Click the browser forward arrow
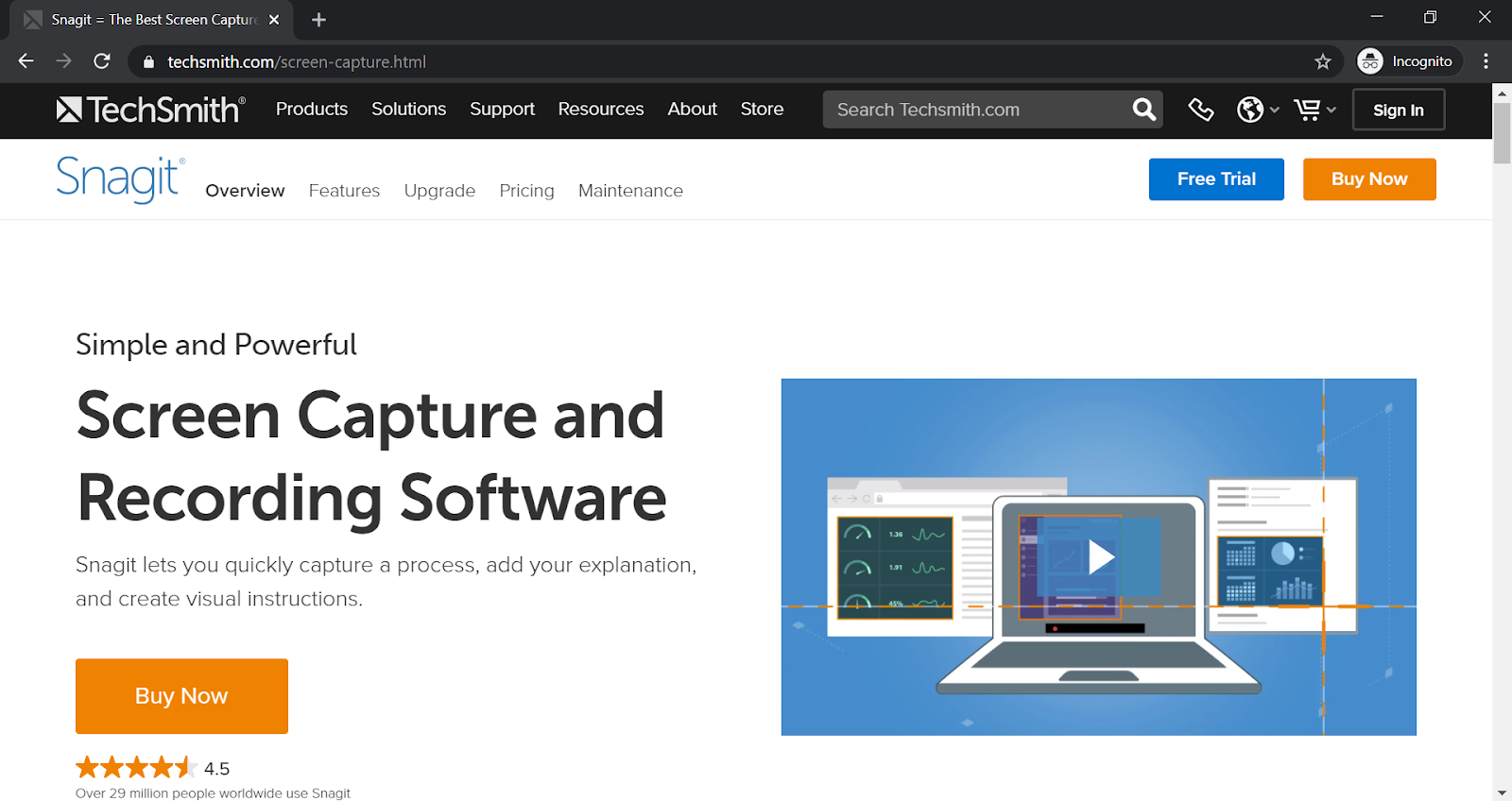The width and height of the screenshot is (1512, 801). pos(64,61)
